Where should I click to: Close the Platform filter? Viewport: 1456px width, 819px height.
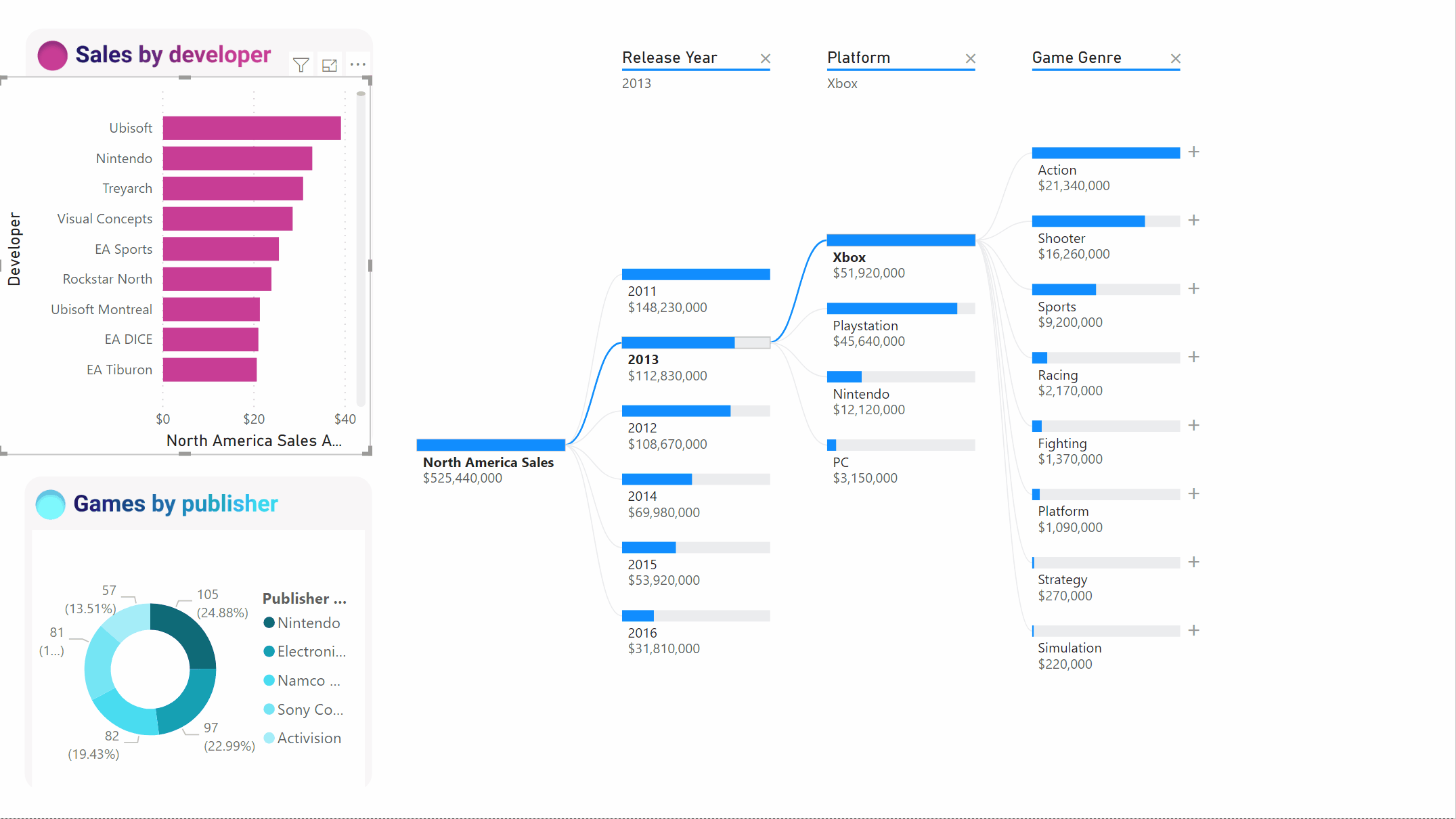coord(970,57)
